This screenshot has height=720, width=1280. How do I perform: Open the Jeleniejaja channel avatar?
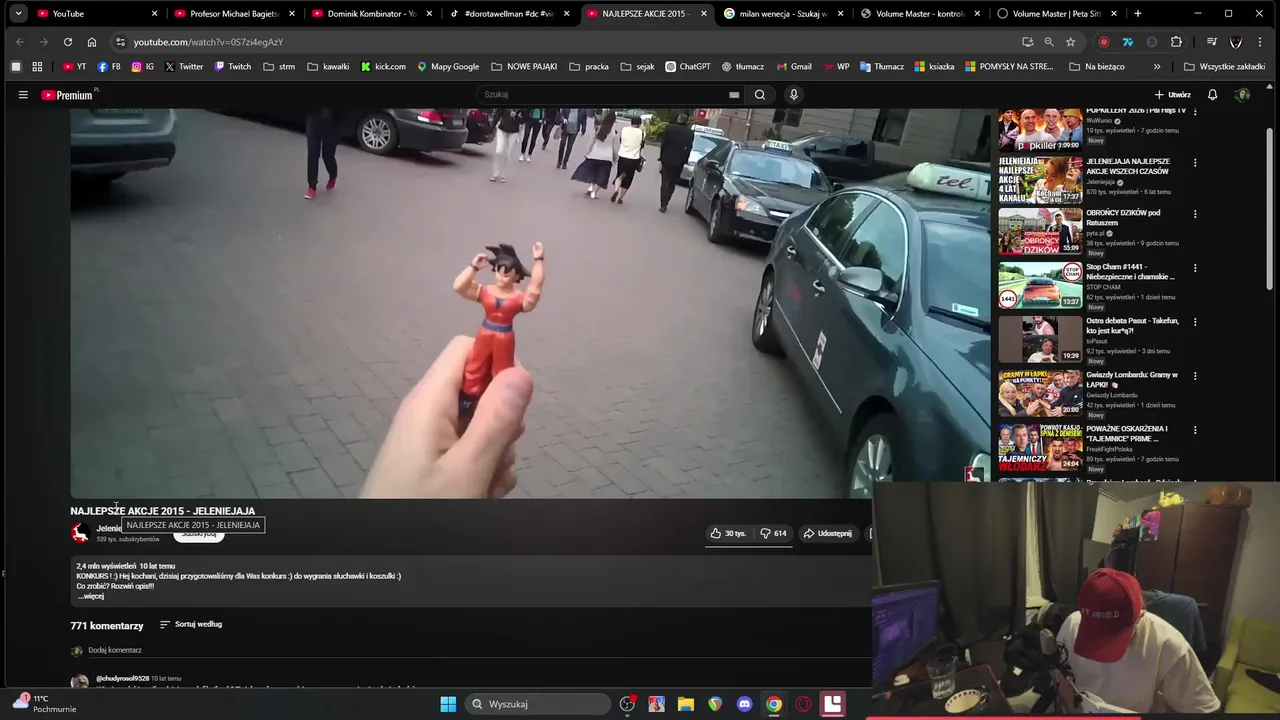point(80,533)
